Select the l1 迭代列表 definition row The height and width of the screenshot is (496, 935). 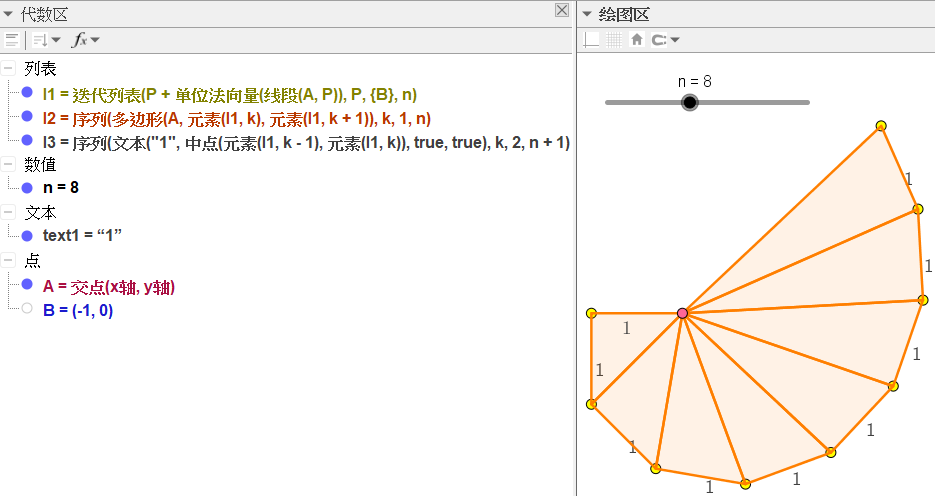[x=230, y=94]
